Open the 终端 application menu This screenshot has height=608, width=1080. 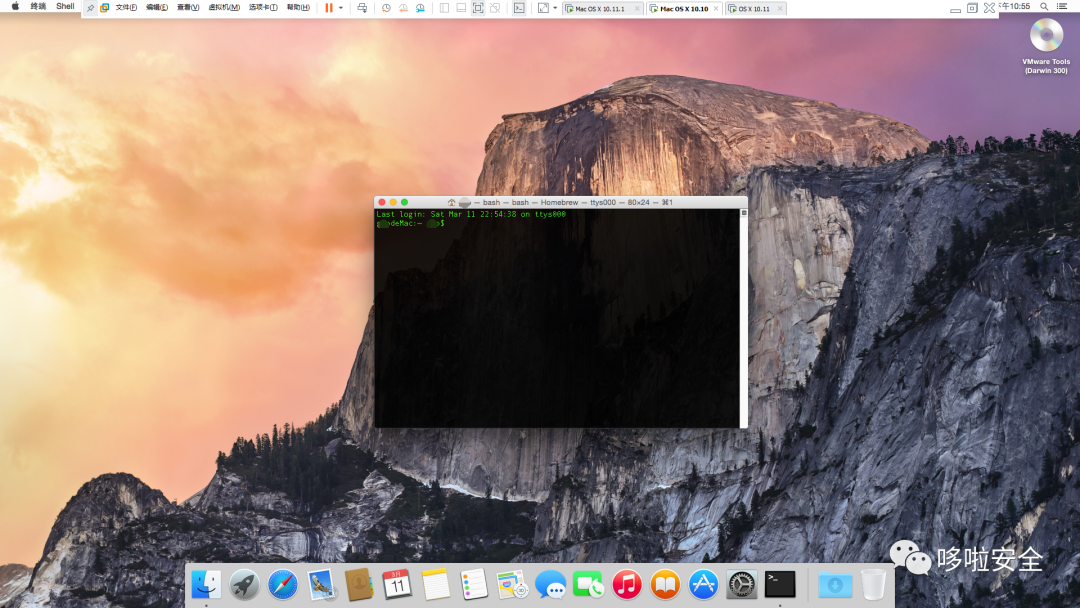coord(38,6)
